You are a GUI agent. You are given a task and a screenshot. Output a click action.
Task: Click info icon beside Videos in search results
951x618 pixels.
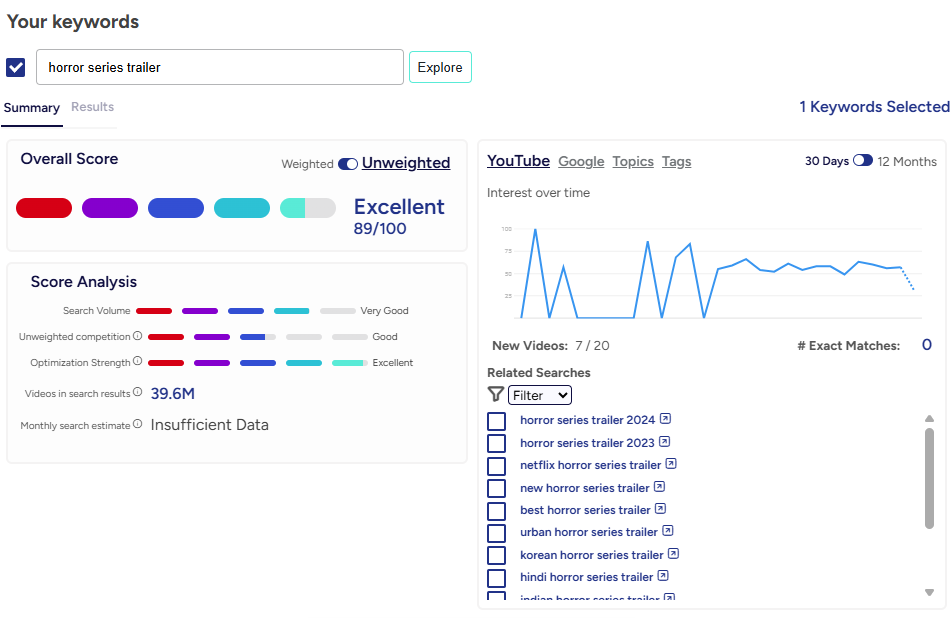138,393
